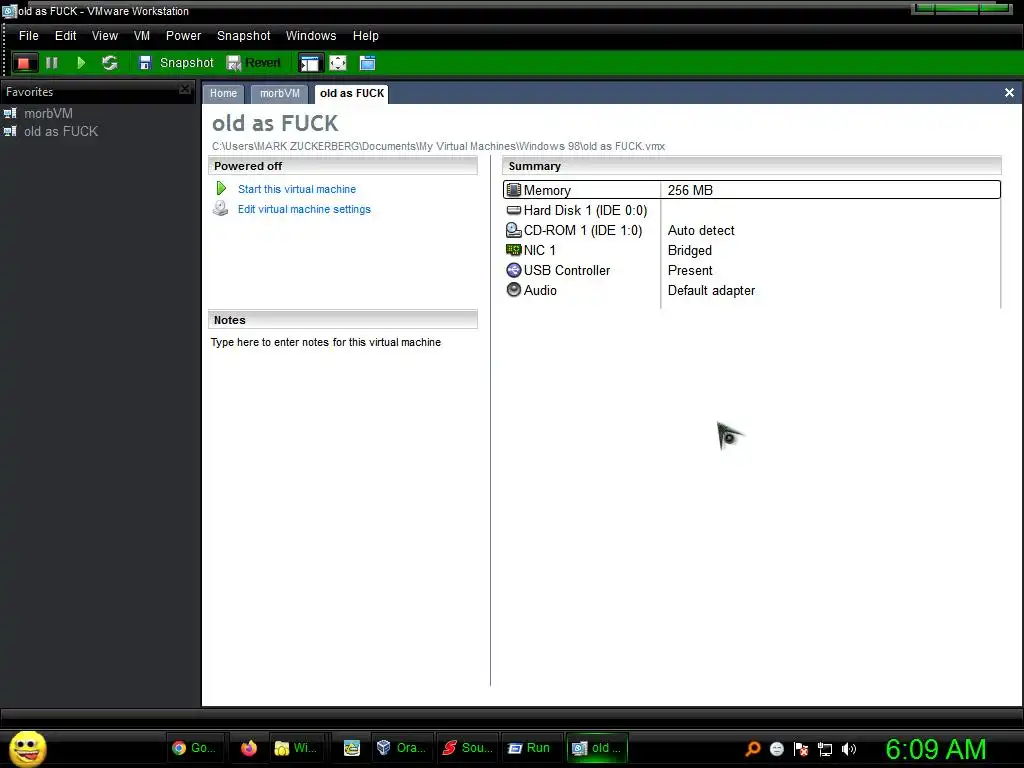Screen dimensions: 1024x768
Task: Click the search magnifier tray icon
Action: tap(753, 749)
